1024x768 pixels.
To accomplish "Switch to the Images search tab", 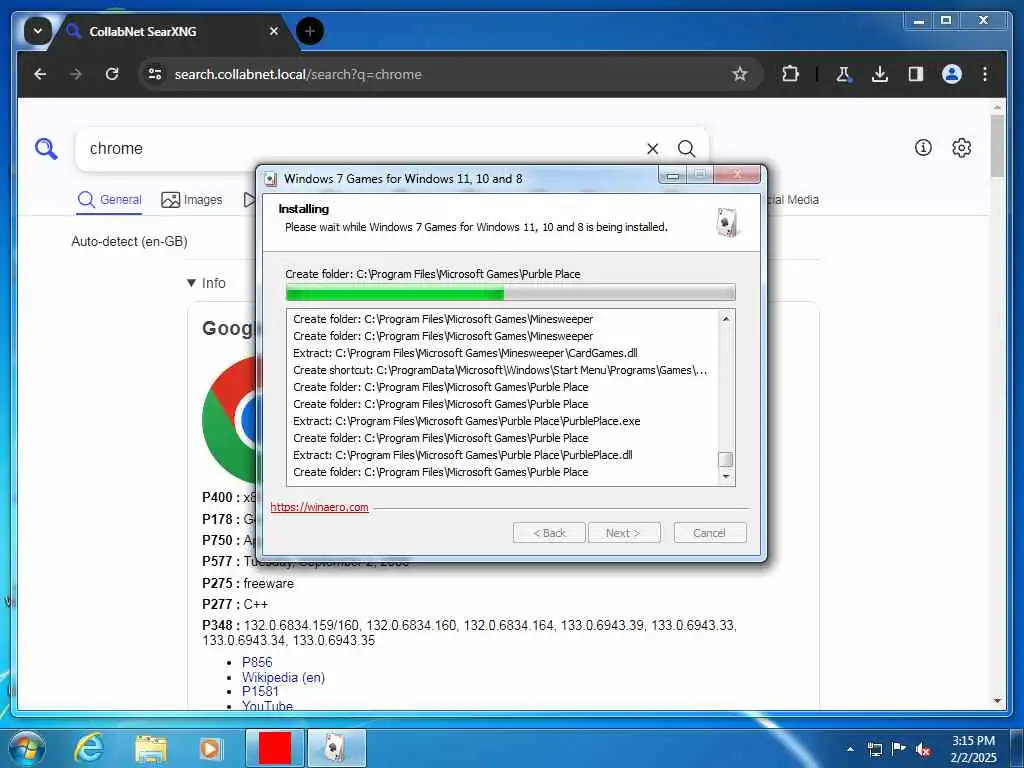I will click(192, 200).
